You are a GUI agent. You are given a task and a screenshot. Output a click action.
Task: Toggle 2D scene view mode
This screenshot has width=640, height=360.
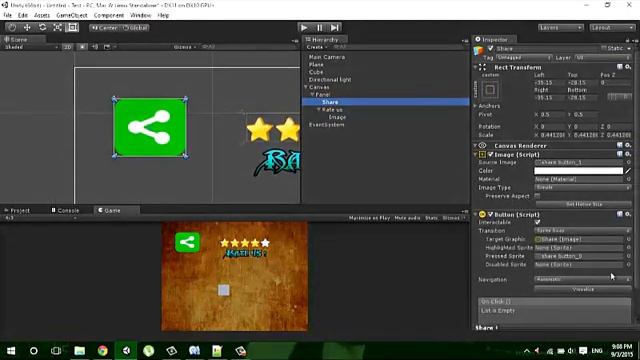(x=67, y=47)
